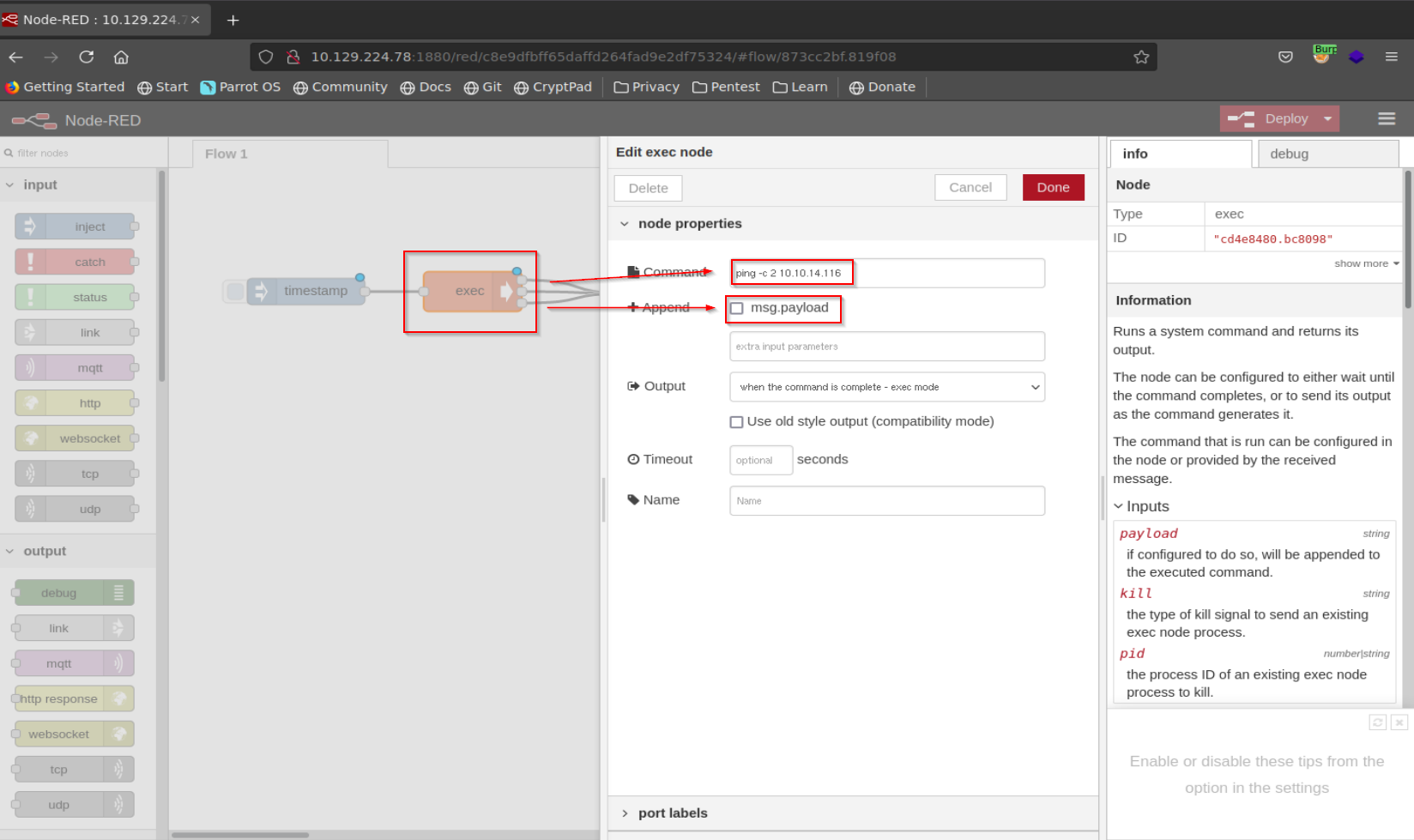This screenshot has height=840, width=1414.
Task: Open the Learn bookmarks folder
Action: (801, 87)
